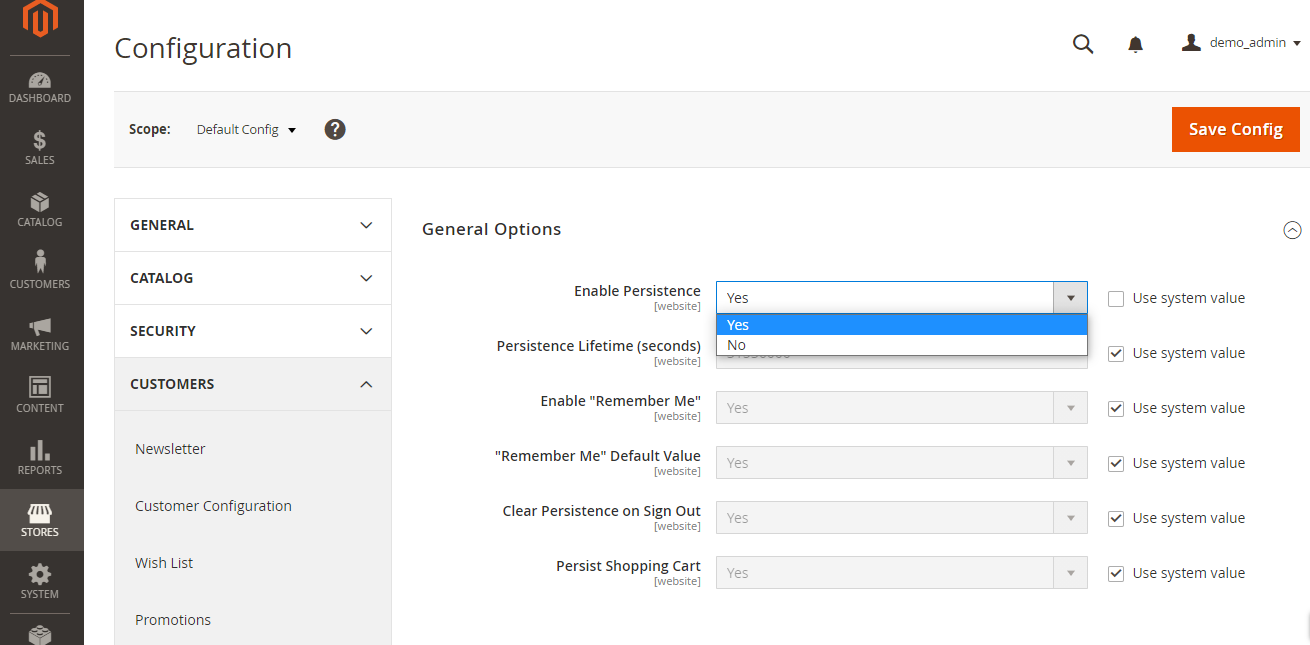Uncheck Use system value for Enable Persistence

[x=1115, y=298]
